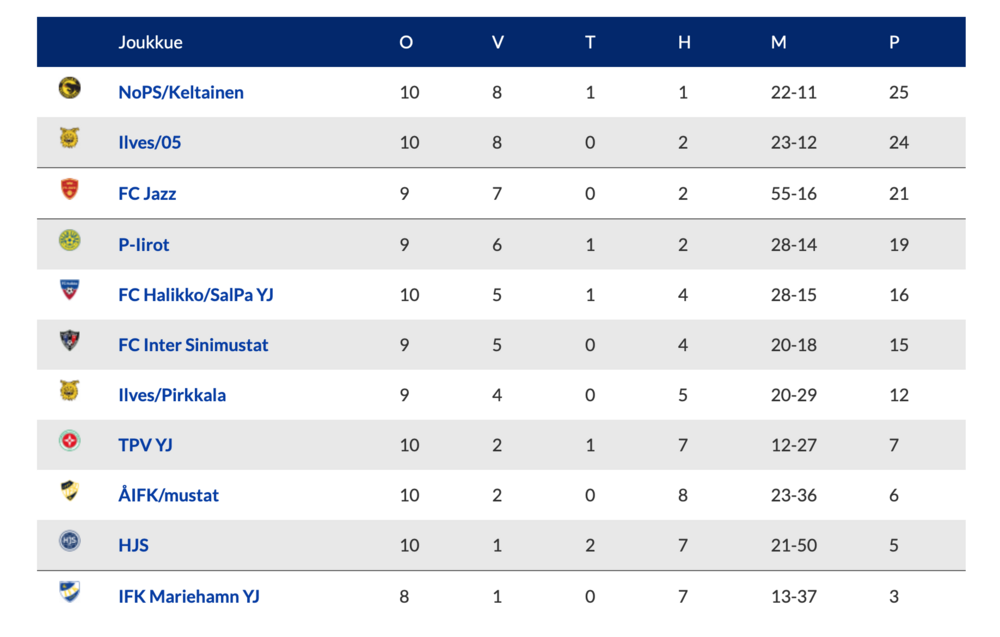The image size is (1000, 637).
Task: Open the FC Jazz team page
Action: [x=147, y=193]
